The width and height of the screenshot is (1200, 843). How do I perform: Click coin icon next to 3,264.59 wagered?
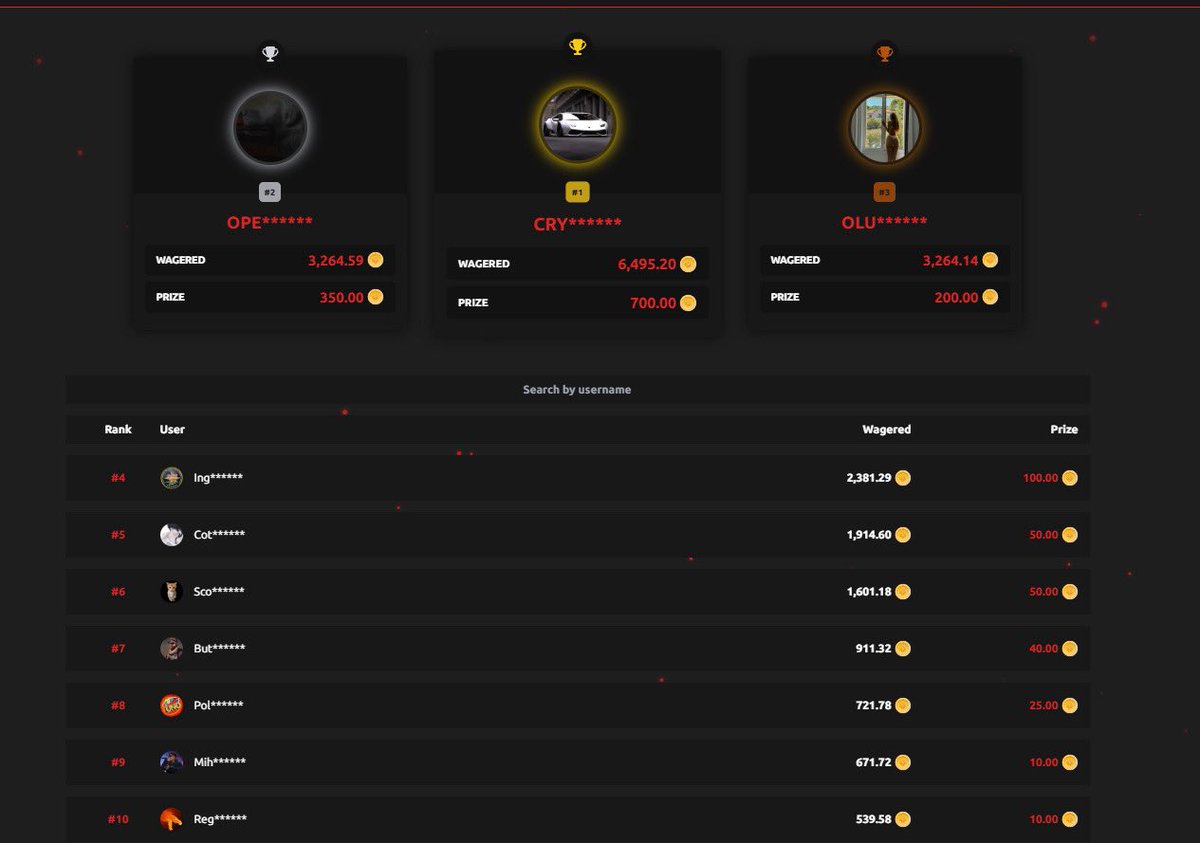[375, 260]
